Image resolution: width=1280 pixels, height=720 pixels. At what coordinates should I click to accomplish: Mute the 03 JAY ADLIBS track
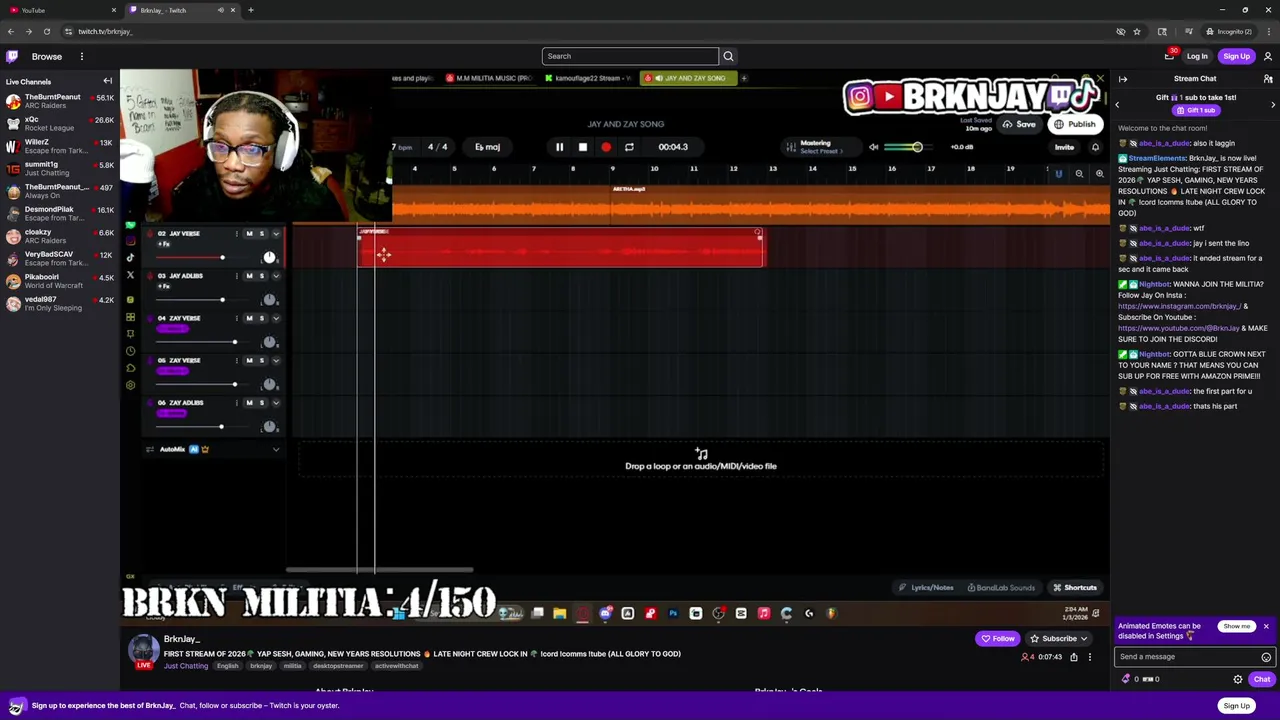point(249,276)
